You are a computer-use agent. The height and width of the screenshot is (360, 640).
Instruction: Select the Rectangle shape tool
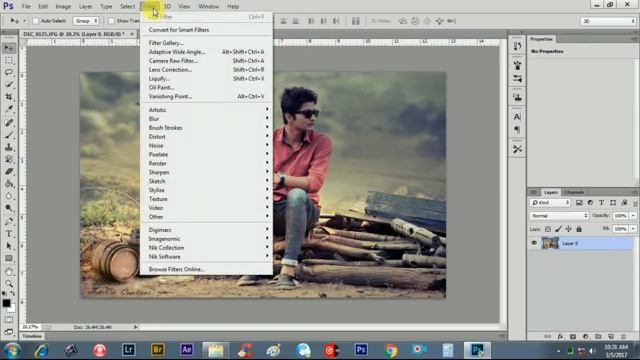9,258
